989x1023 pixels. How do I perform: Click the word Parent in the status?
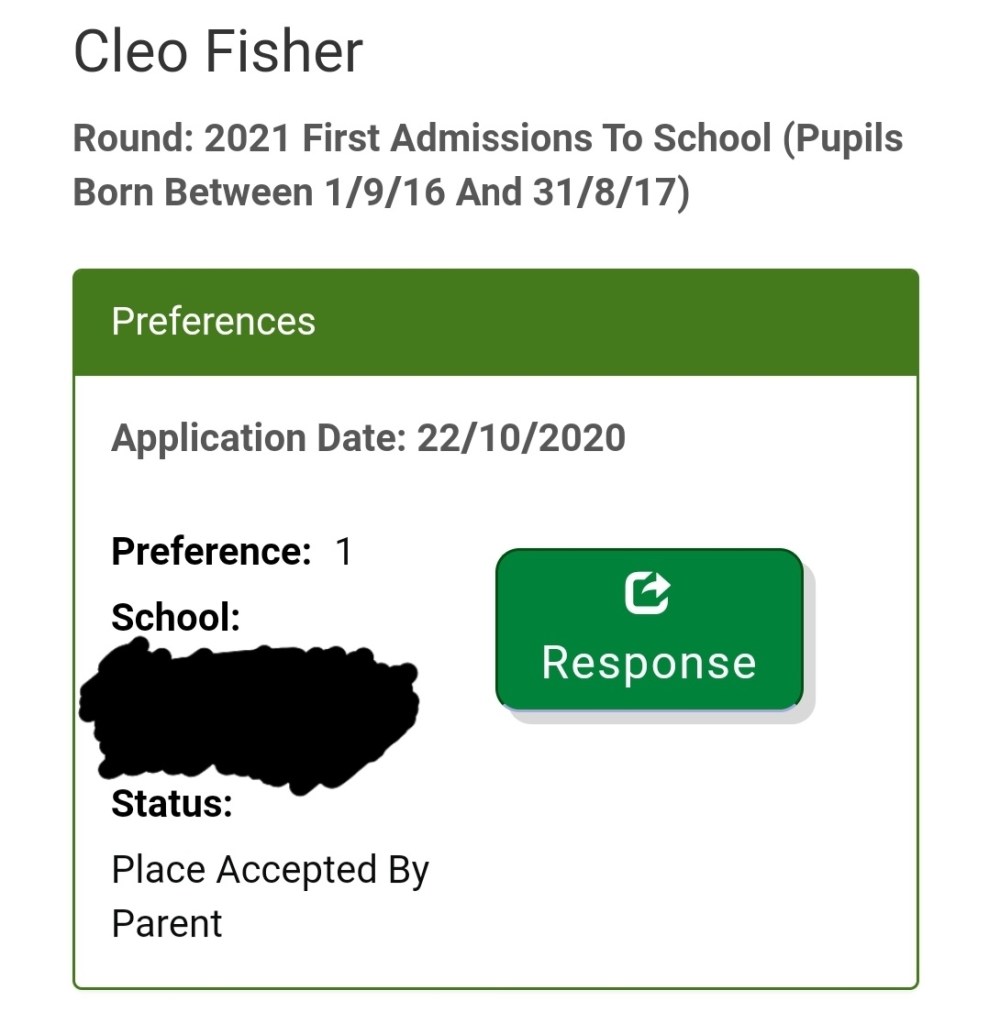[167, 922]
